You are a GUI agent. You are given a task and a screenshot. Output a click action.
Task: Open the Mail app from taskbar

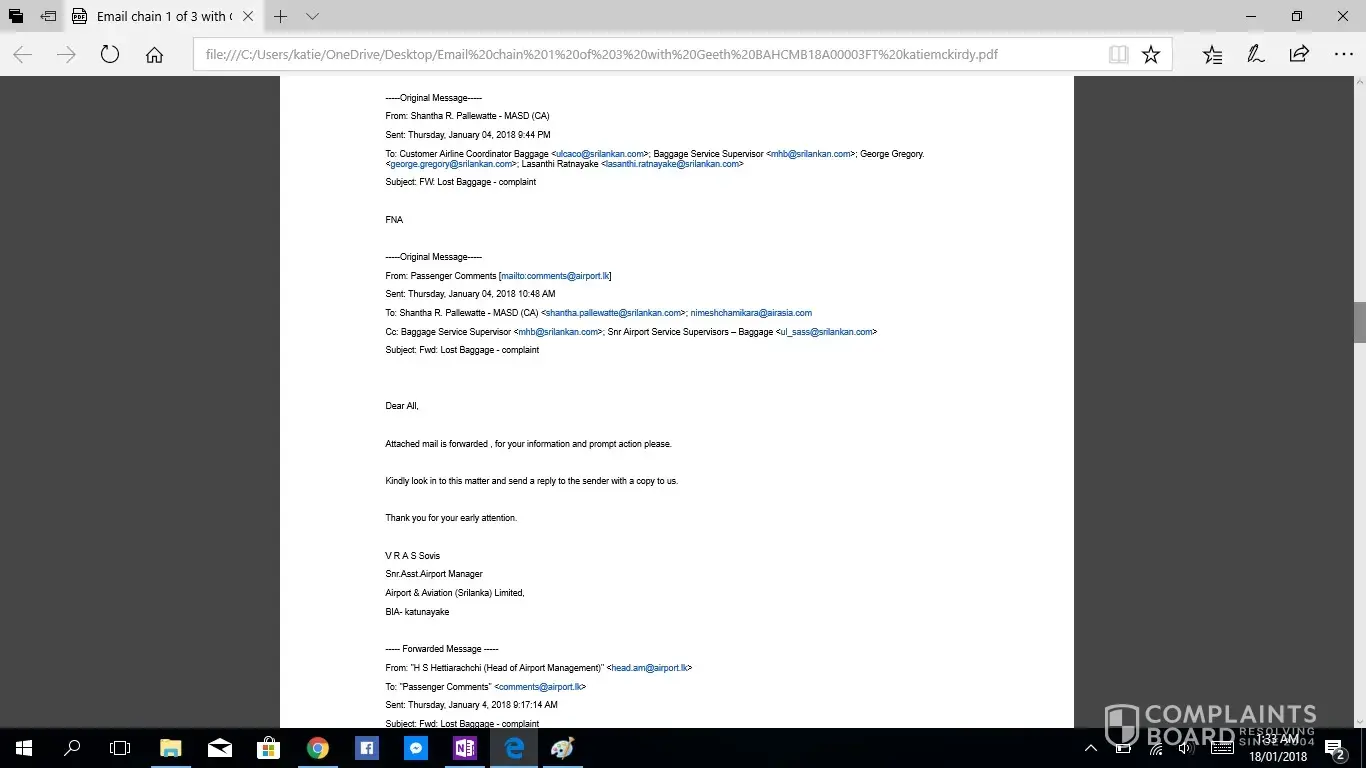(219, 748)
